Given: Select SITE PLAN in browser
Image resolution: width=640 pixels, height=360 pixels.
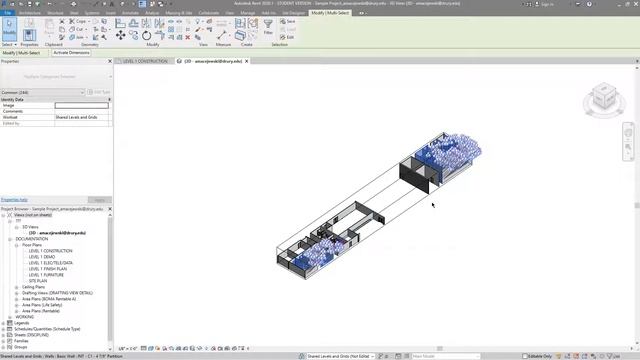Looking at the screenshot, I should (38, 281).
